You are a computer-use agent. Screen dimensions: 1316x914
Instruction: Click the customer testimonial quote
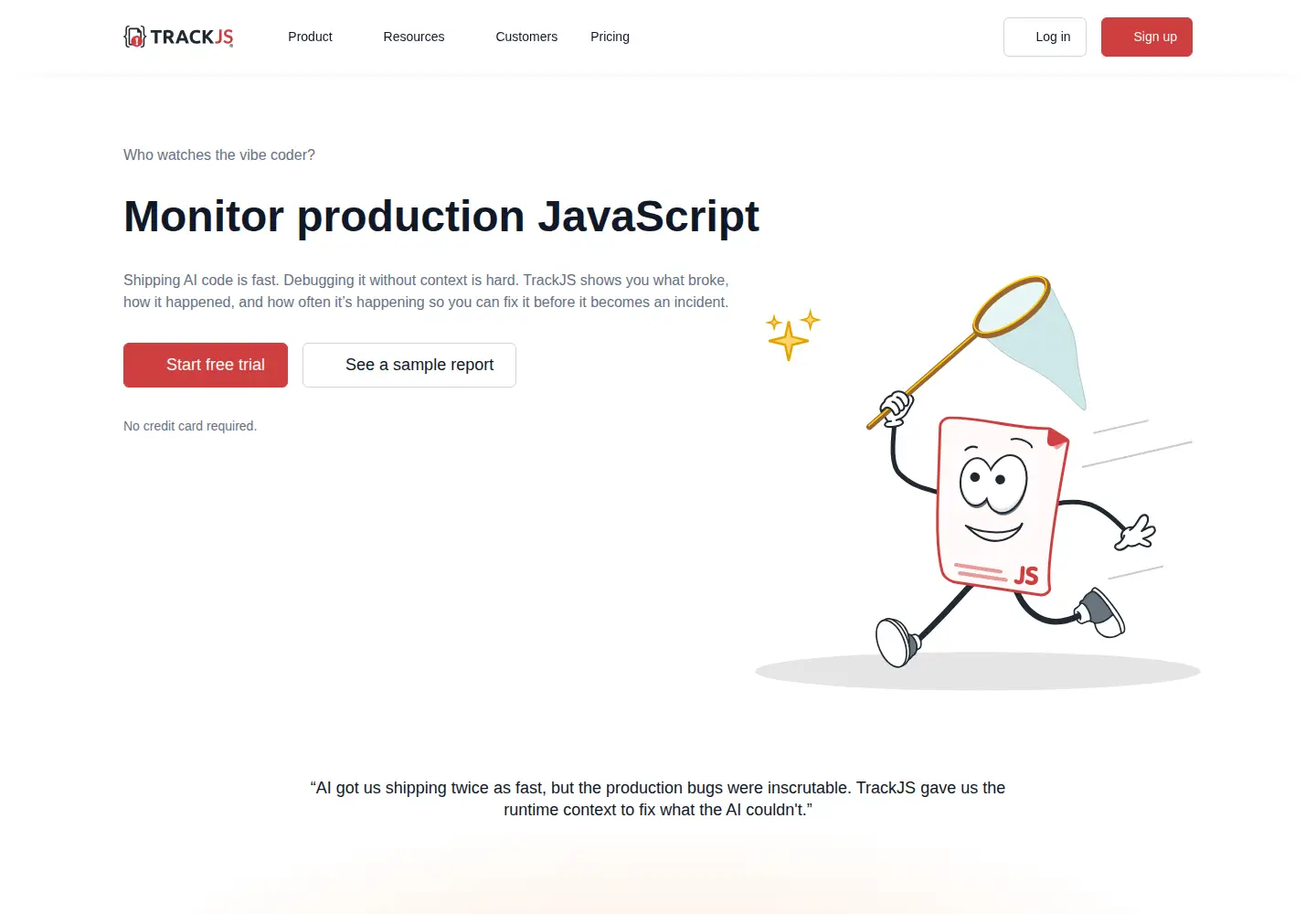[x=658, y=799]
